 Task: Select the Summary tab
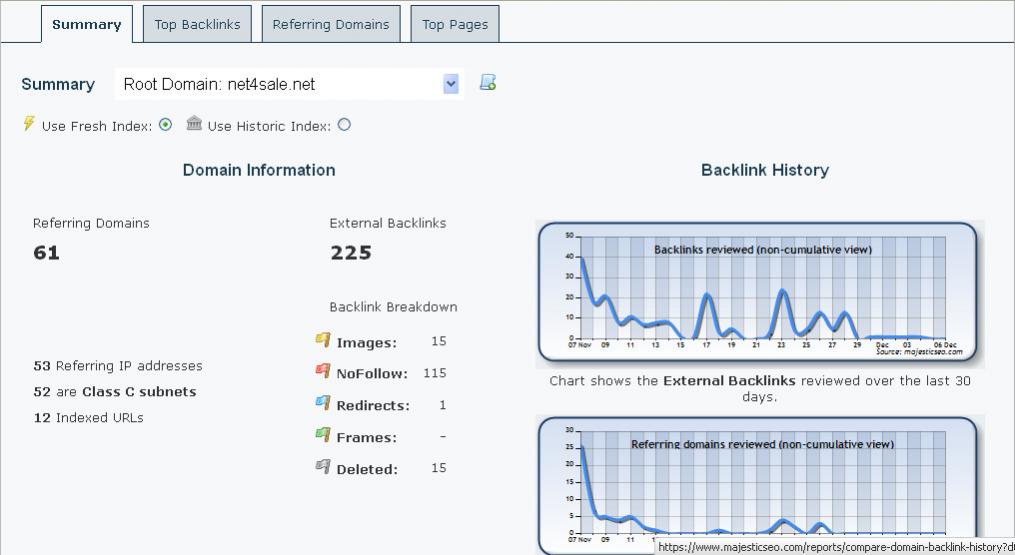[x=87, y=25]
